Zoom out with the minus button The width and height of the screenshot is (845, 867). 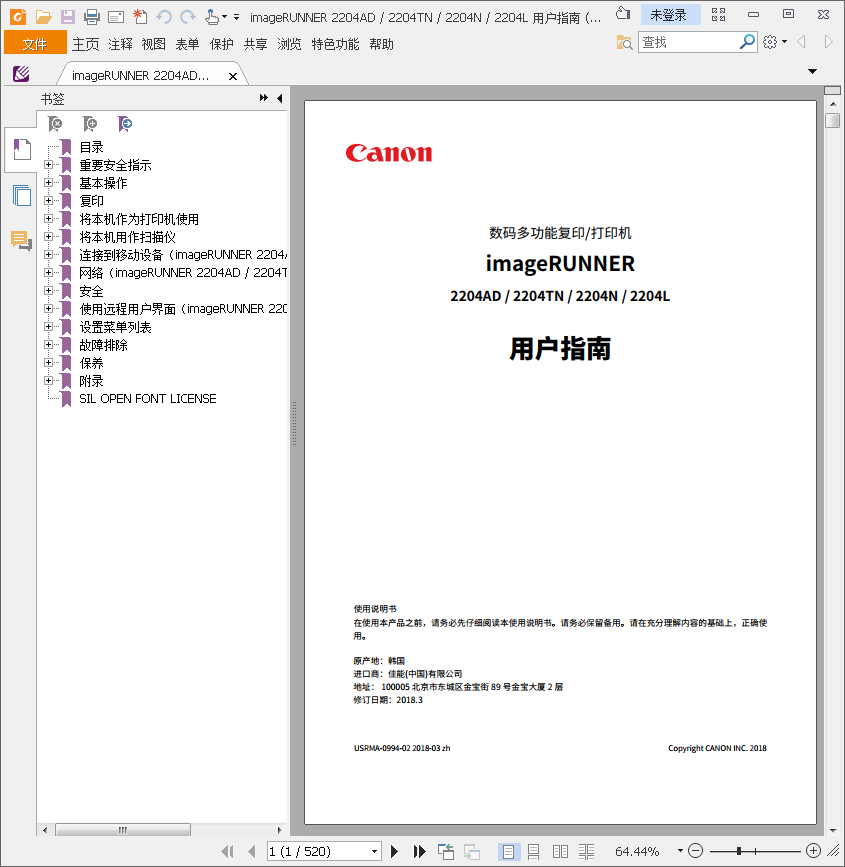click(x=696, y=850)
